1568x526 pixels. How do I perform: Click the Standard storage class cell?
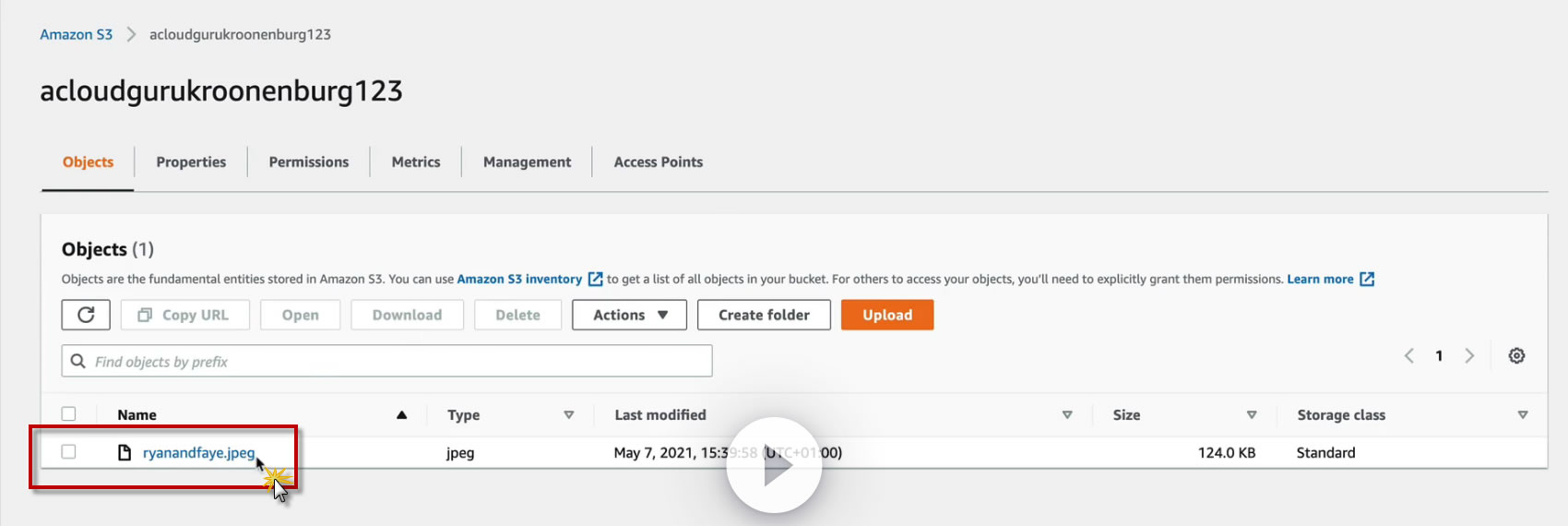point(1325,453)
